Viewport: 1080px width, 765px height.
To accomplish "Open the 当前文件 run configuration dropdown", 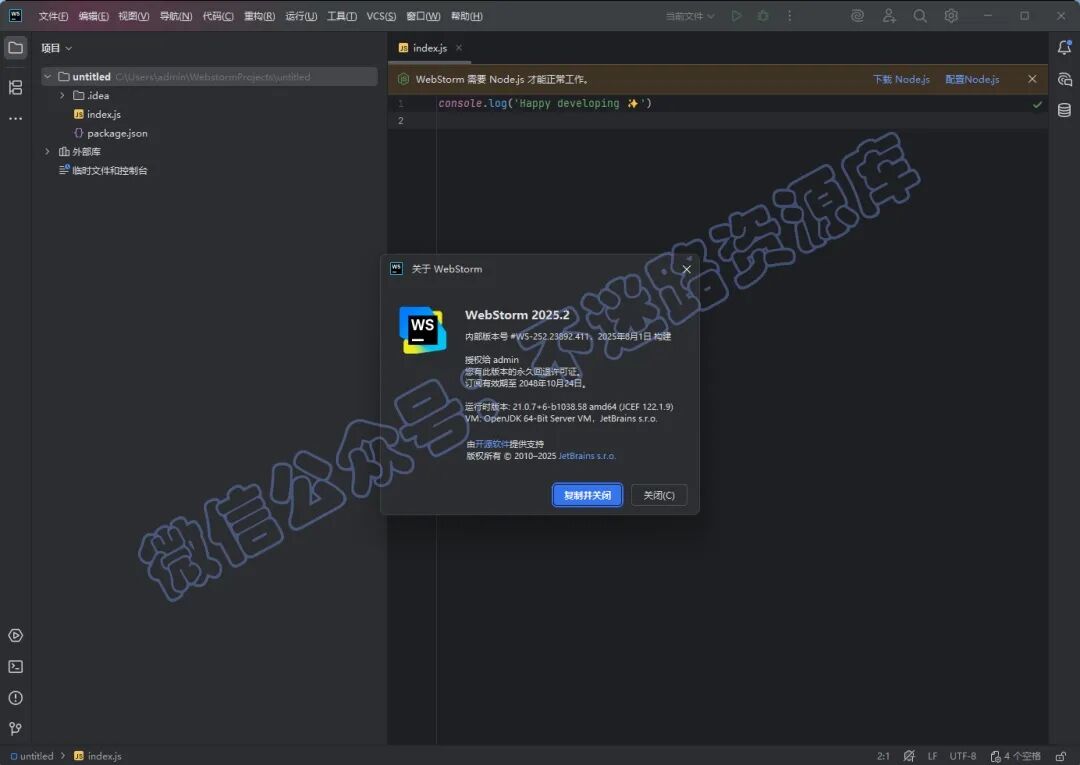I will (689, 16).
